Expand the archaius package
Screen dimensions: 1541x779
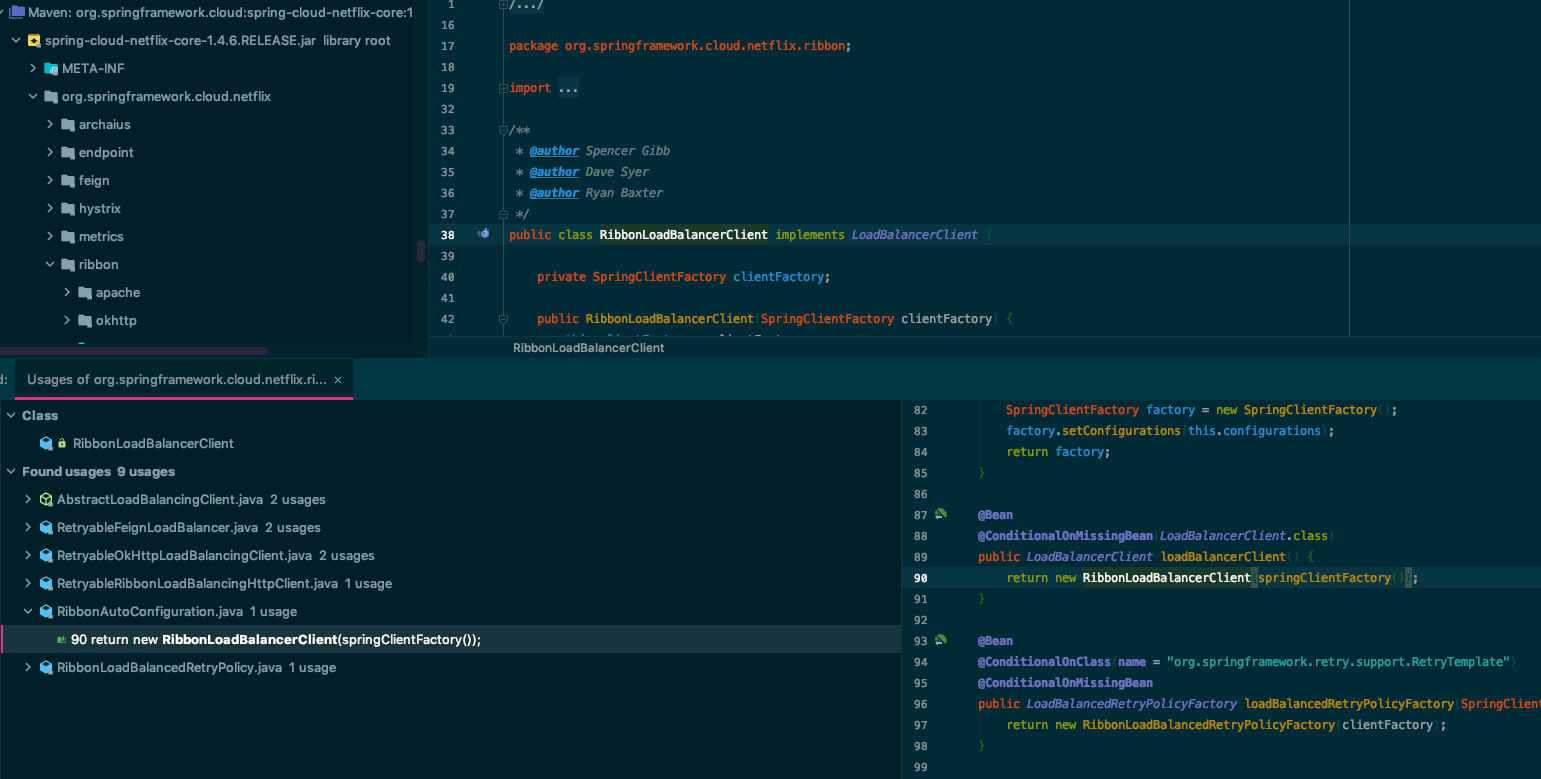(x=50, y=125)
